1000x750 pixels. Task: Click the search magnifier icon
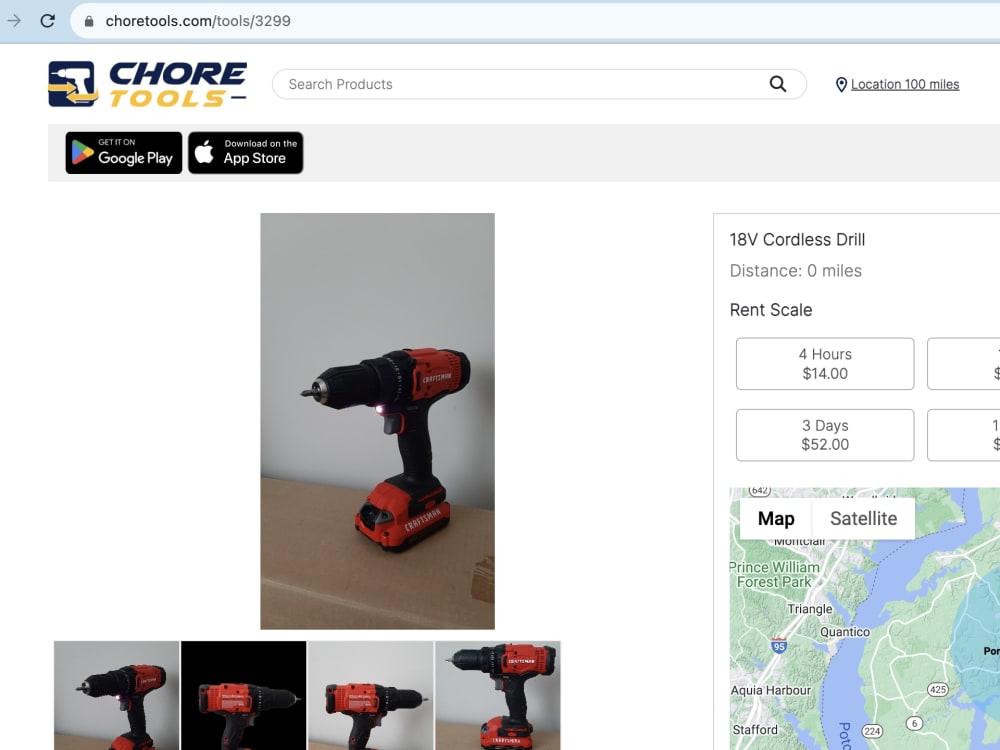click(x=777, y=84)
